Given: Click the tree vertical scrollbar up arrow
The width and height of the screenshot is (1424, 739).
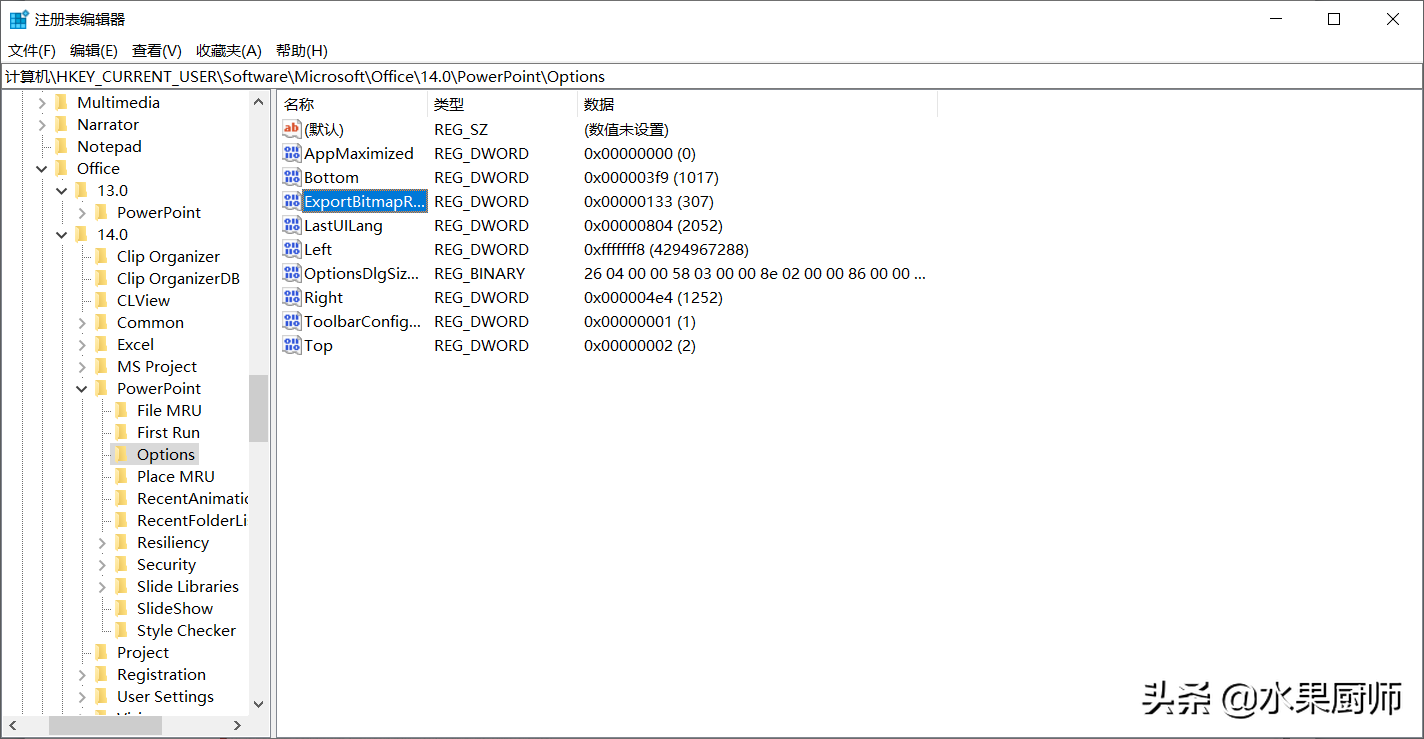Looking at the screenshot, I should click(259, 101).
